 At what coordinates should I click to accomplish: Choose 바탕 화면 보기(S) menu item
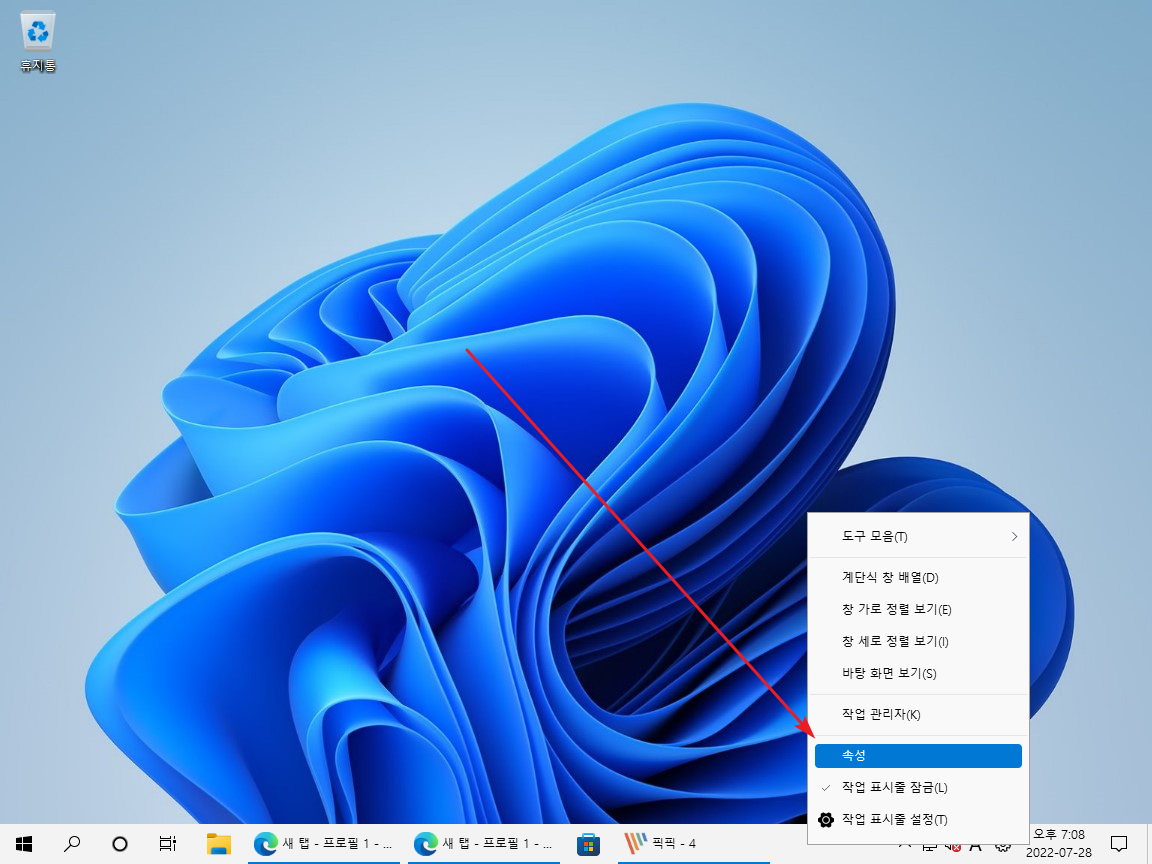[x=918, y=674]
